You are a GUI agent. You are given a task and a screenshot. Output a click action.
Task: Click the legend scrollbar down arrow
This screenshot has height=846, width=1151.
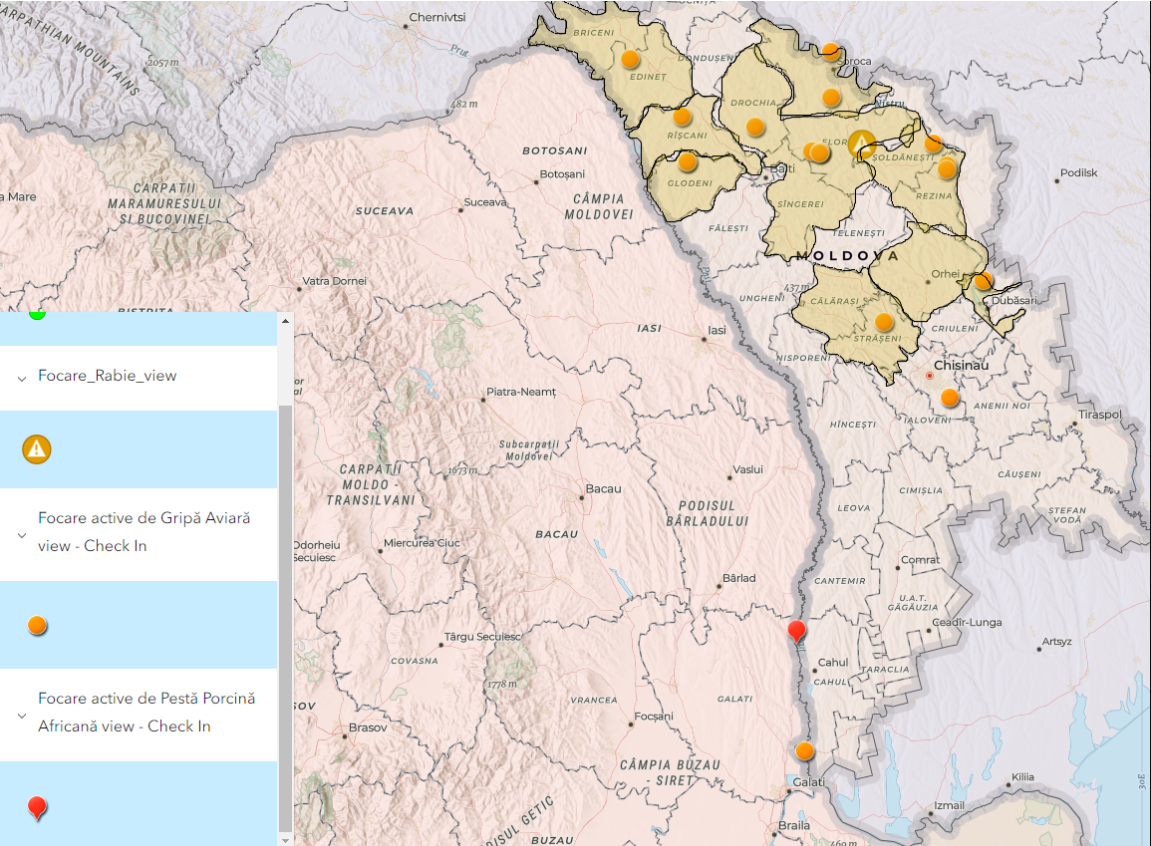click(286, 837)
